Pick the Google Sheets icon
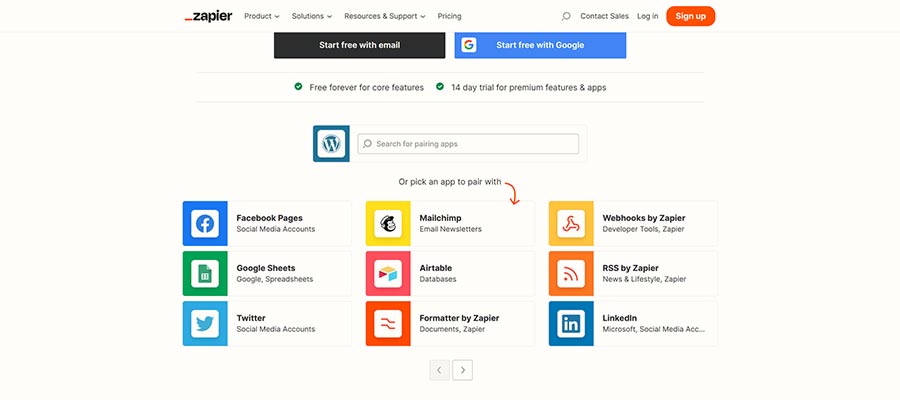Screen dimensions: 900x400 point(205,273)
